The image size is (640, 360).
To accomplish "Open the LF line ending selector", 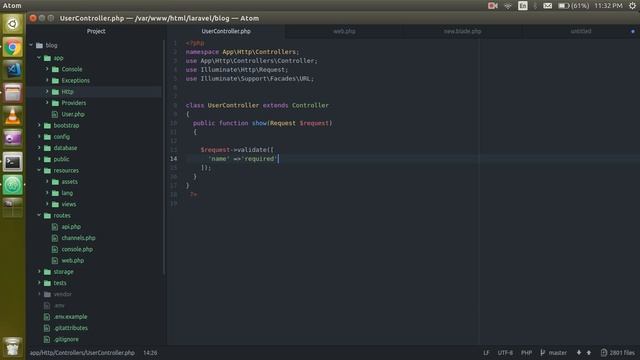I will (x=486, y=353).
